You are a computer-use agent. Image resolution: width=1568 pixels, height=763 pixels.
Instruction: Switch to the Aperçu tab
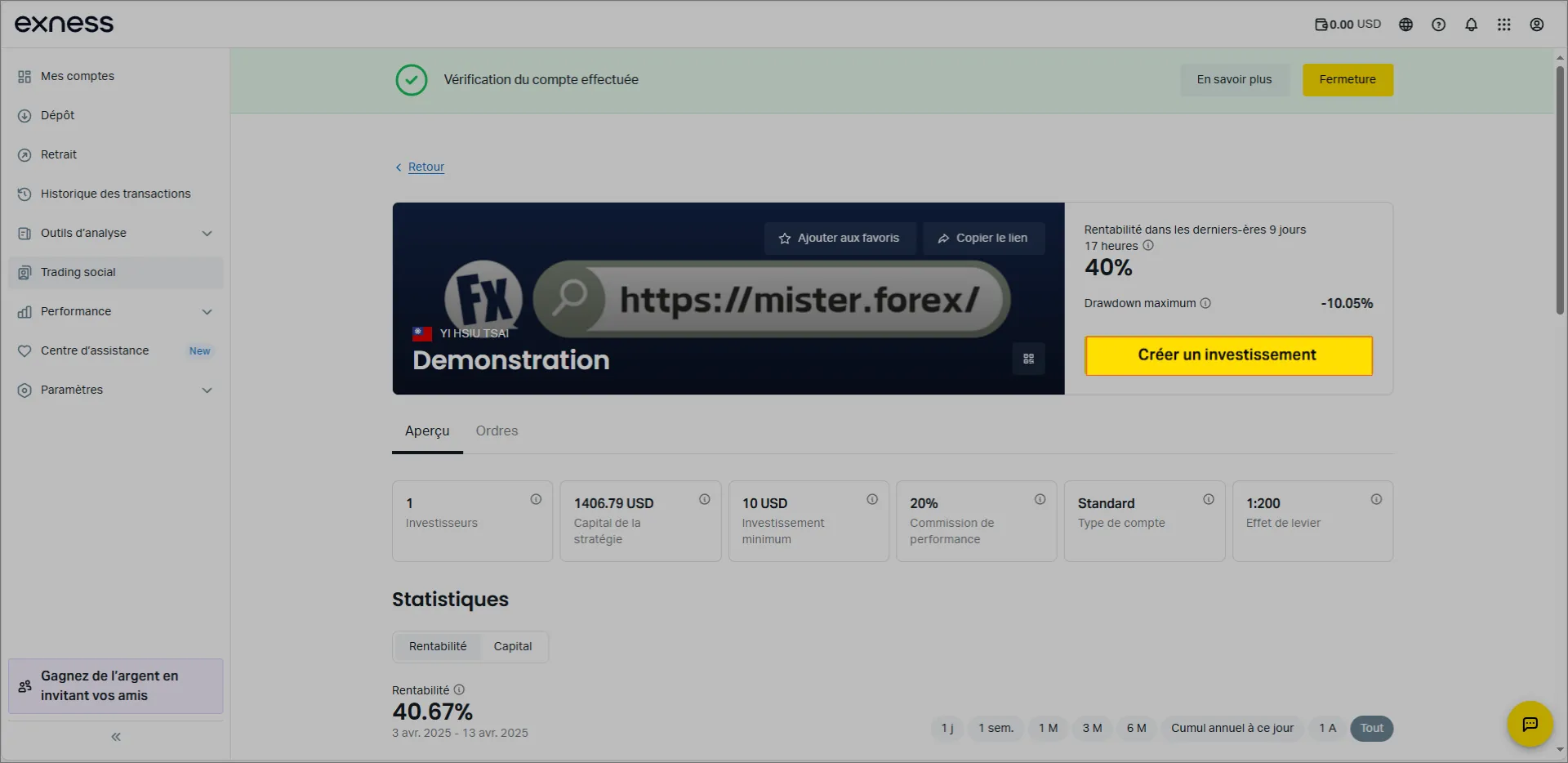(x=427, y=431)
